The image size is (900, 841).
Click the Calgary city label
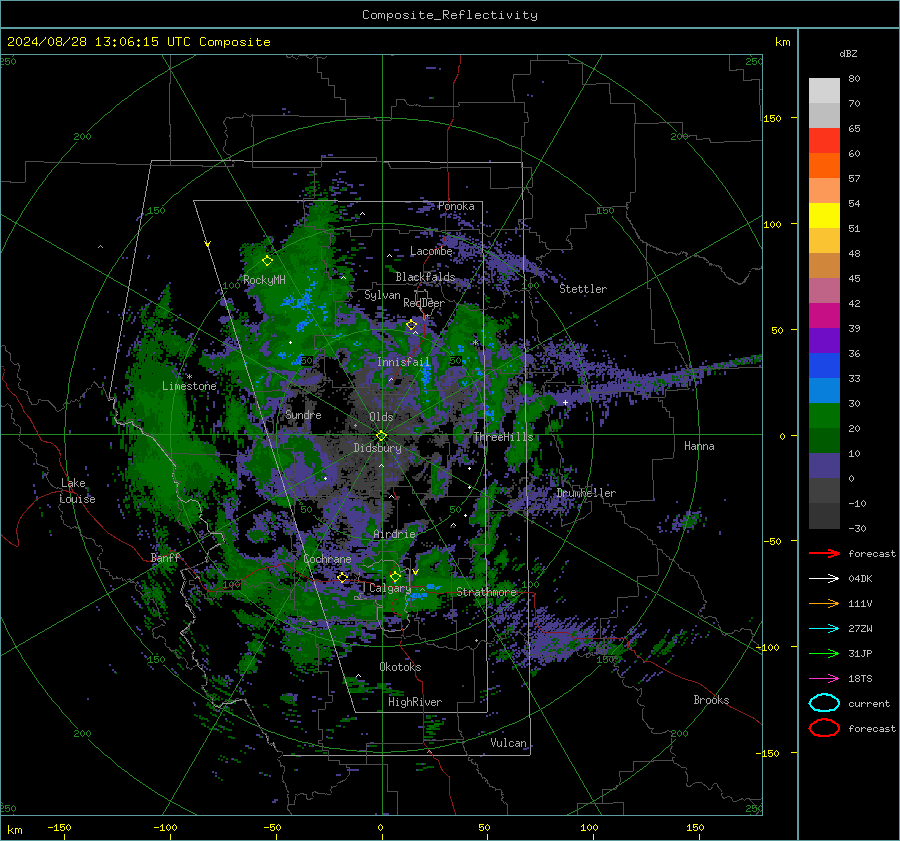(390, 588)
